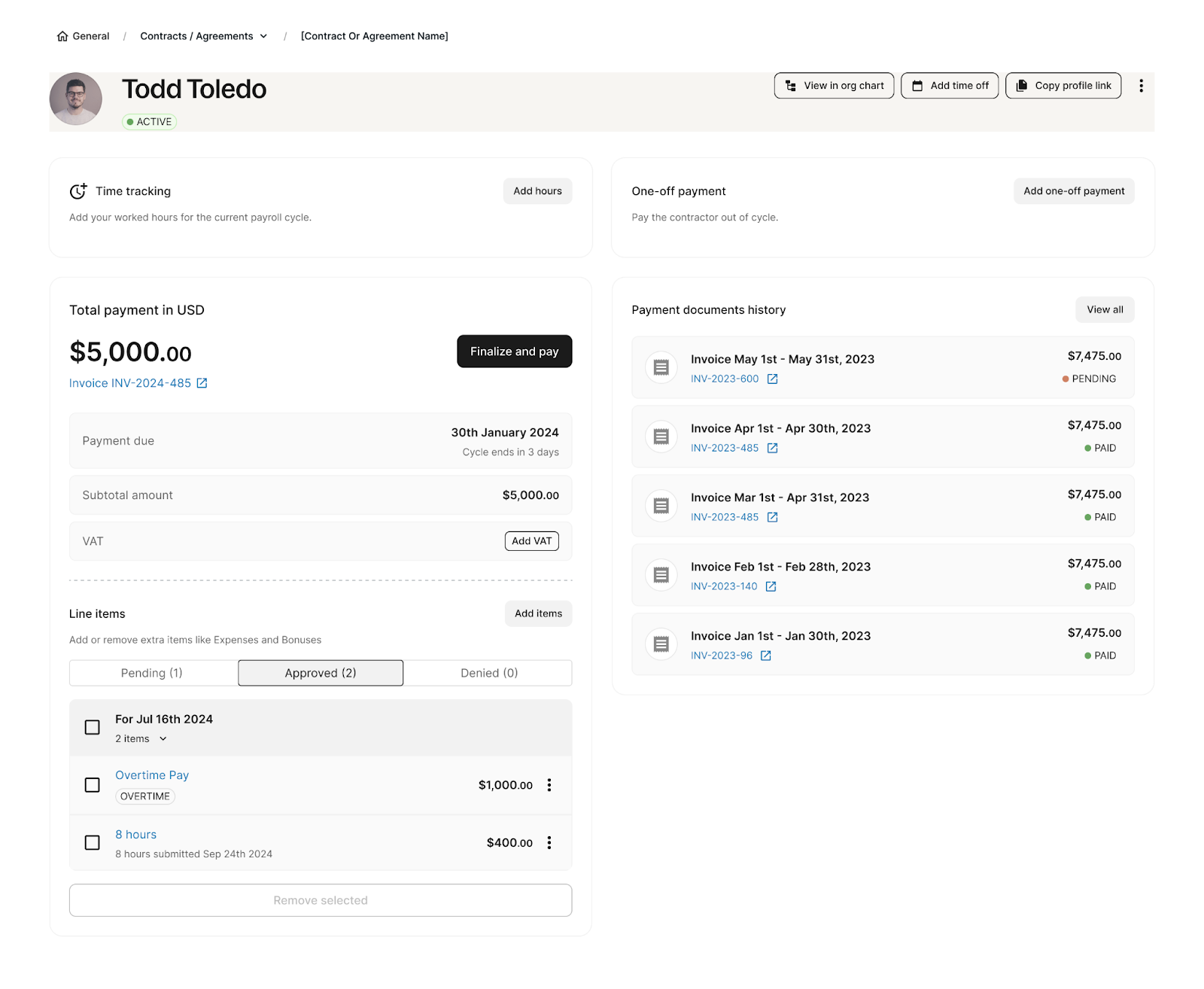This screenshot has width=1204, height=989.
Task: Check the Overtime Pay line item checkbox
Action: coord(93,785)
